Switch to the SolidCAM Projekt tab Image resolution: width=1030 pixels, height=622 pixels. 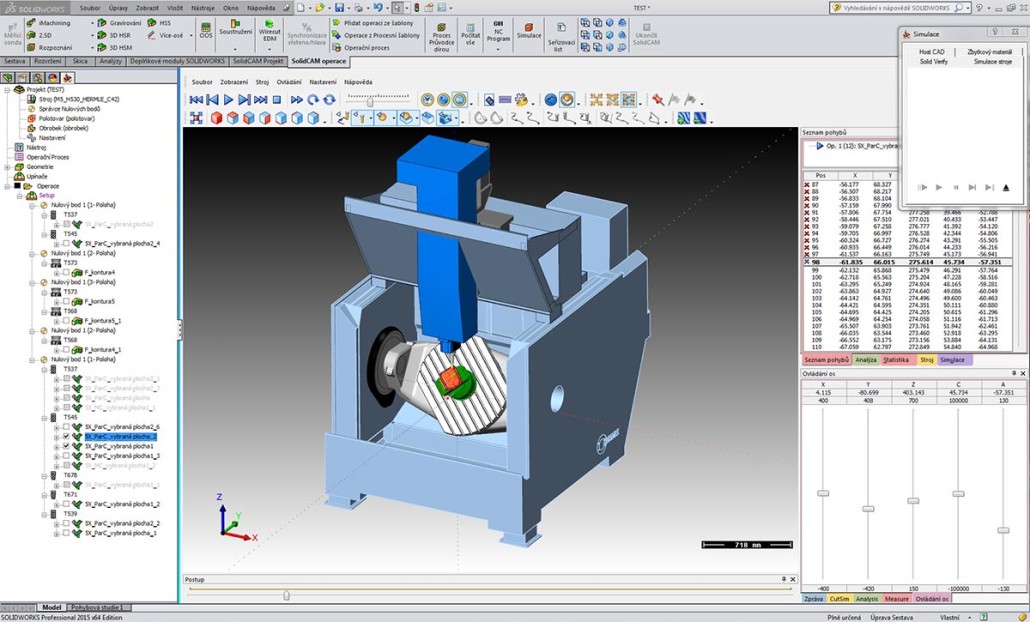coord(258,61)
